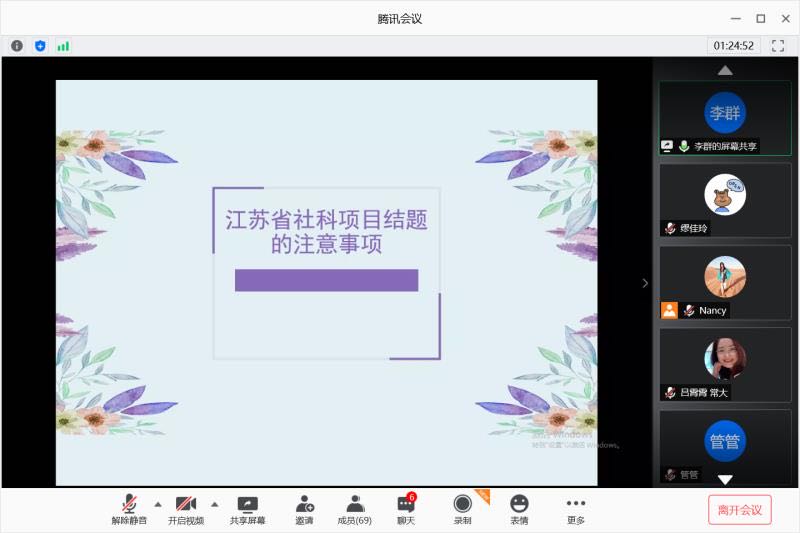
Task: Expand video options arrow beside 开启视频
Action: click(x=214, y=504)
